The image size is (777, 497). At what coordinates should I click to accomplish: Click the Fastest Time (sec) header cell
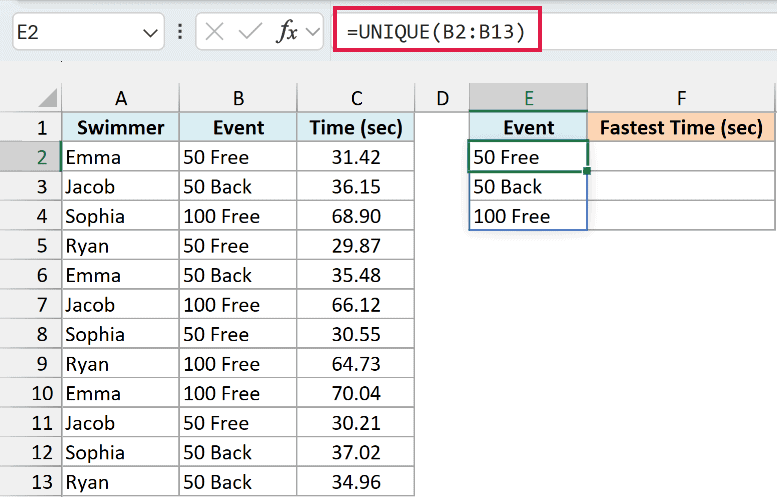tap(681, 127)
